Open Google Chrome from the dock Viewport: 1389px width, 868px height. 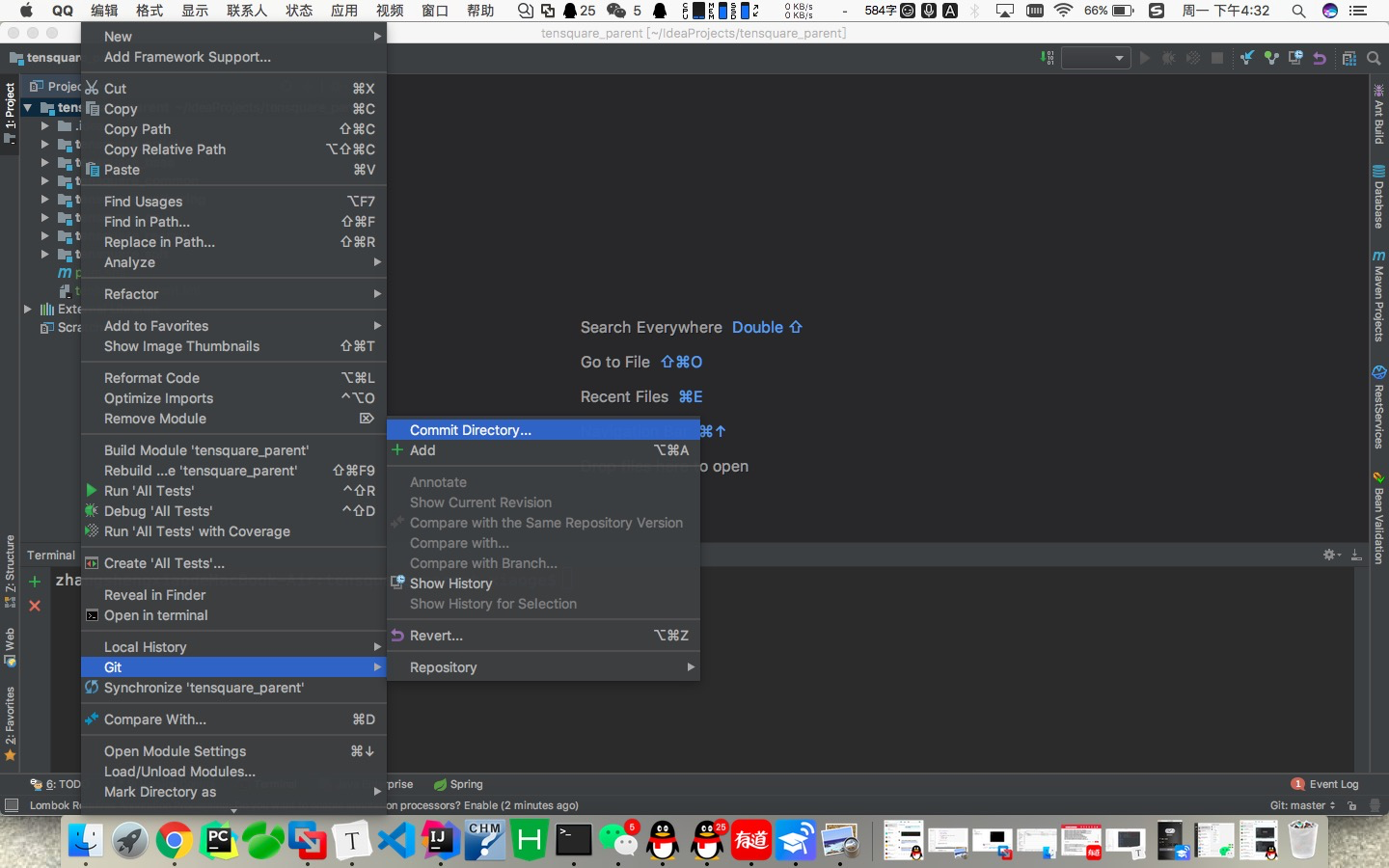(174, 841)
